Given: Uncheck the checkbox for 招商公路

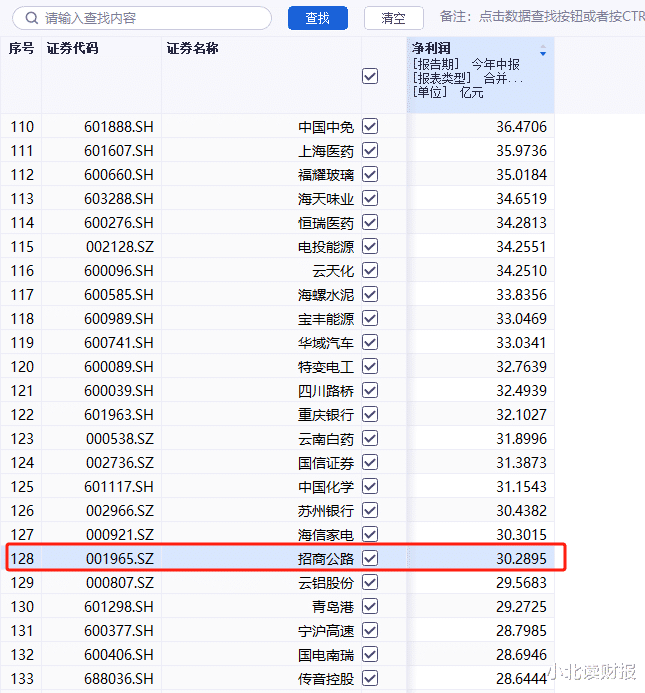Looking at the screenshot, I should point(370,558).
